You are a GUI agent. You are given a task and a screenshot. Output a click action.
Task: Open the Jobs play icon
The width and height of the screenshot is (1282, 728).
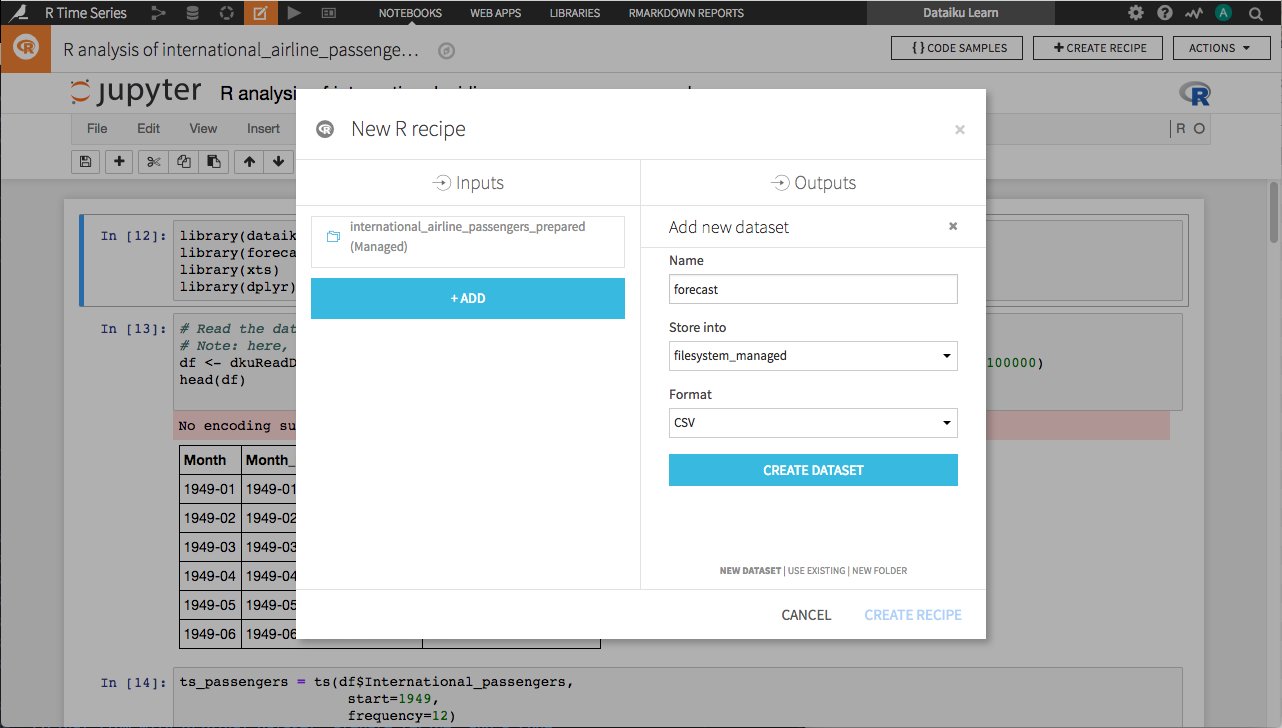pyautogui.click(x=293, y=13)
